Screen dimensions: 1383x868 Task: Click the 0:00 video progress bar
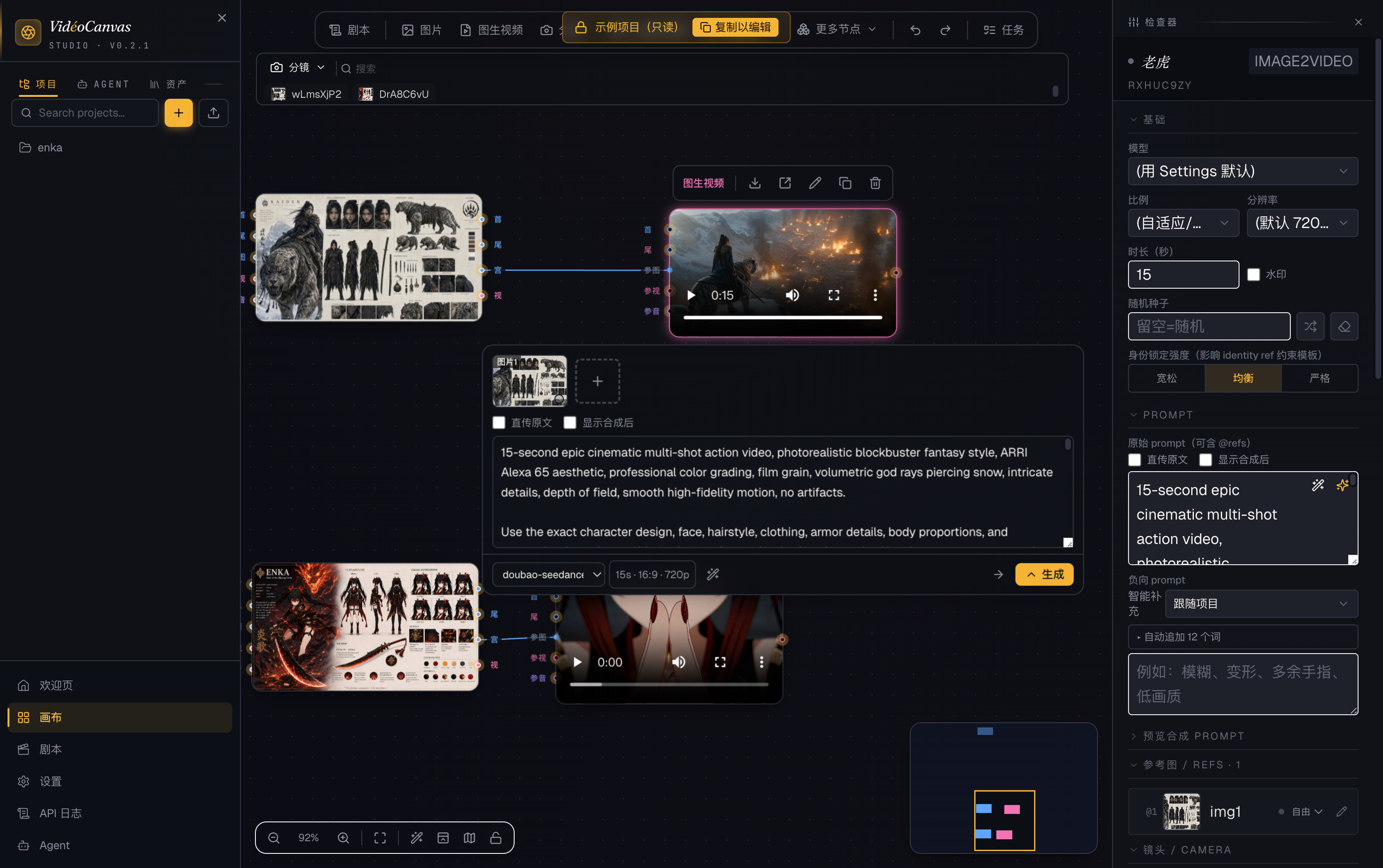coord(669,684)
